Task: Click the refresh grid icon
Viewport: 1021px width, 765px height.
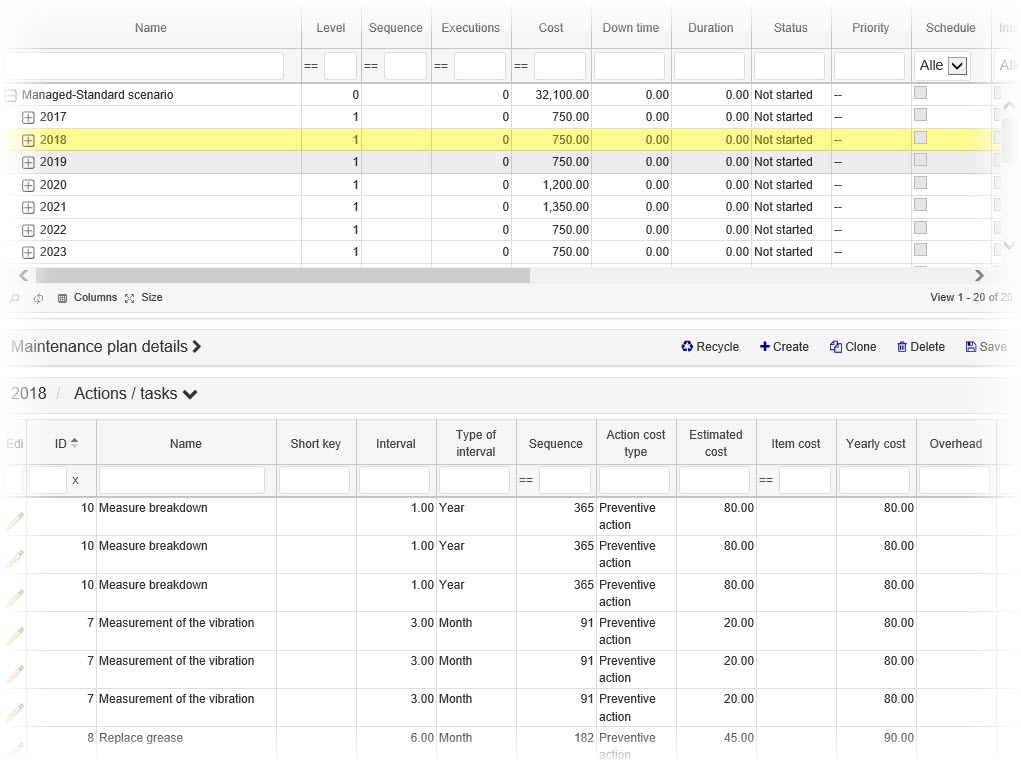Action: coord(38,298)
